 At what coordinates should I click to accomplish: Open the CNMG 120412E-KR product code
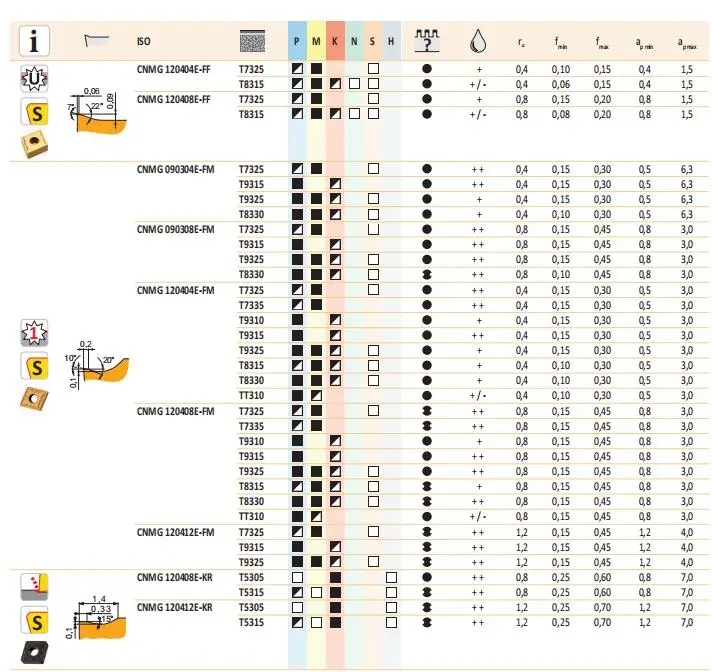tap(175, 607)
